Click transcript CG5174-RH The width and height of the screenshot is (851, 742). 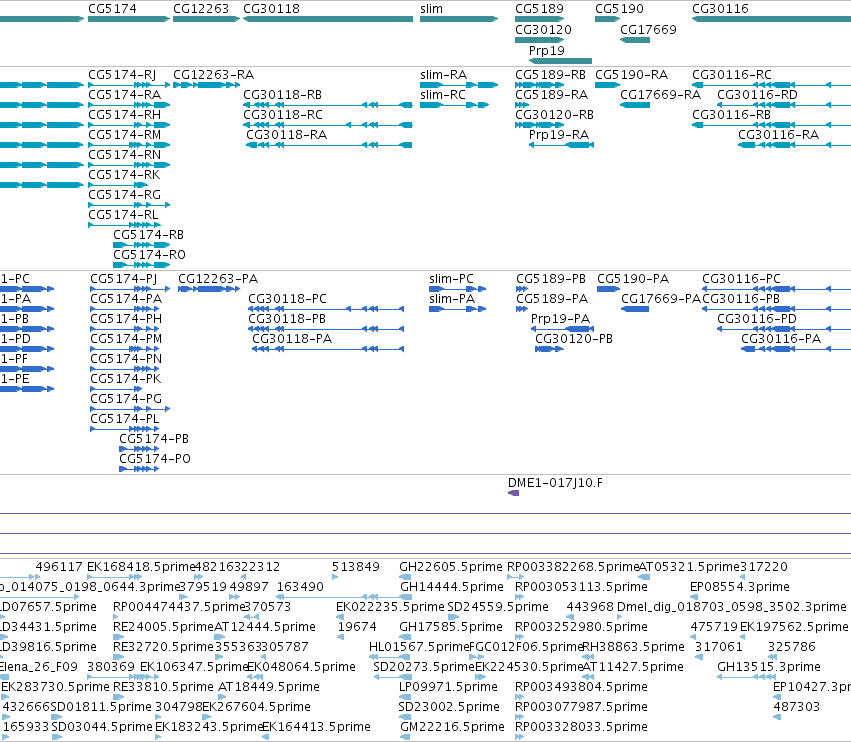coord(125,115)
